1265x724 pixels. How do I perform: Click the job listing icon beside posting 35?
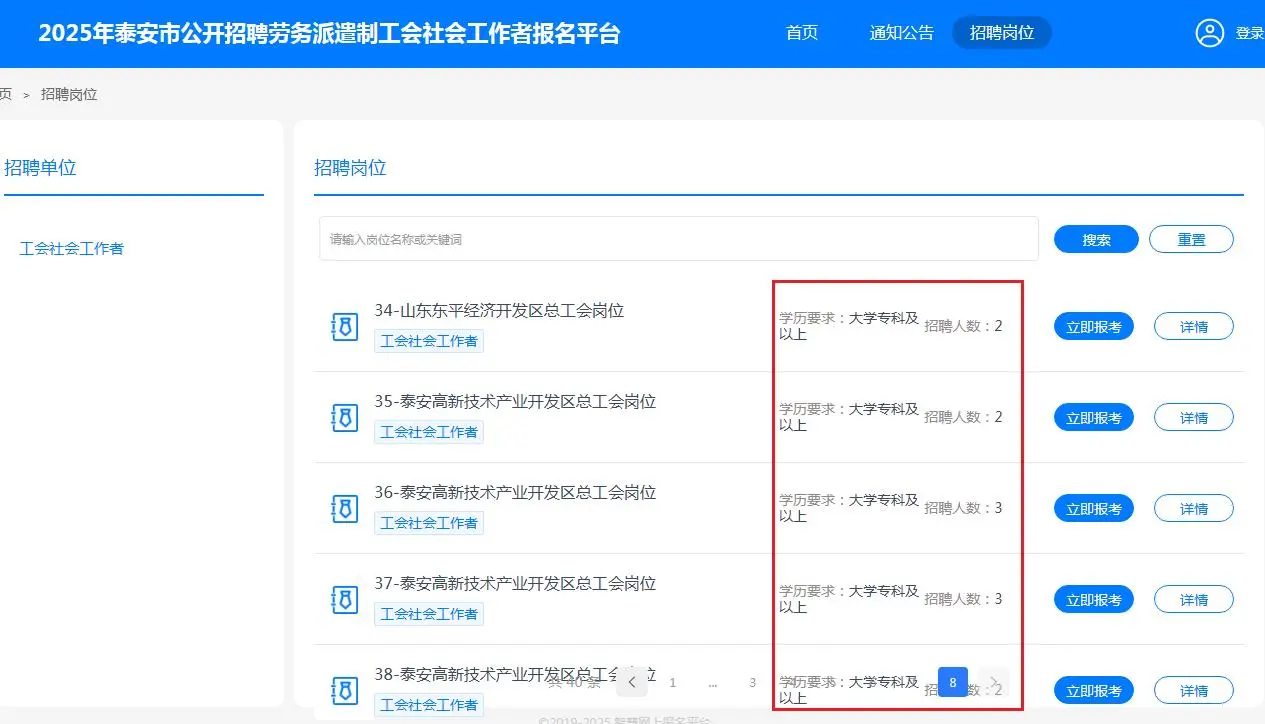pyautogui.click(x=344, y=417)
